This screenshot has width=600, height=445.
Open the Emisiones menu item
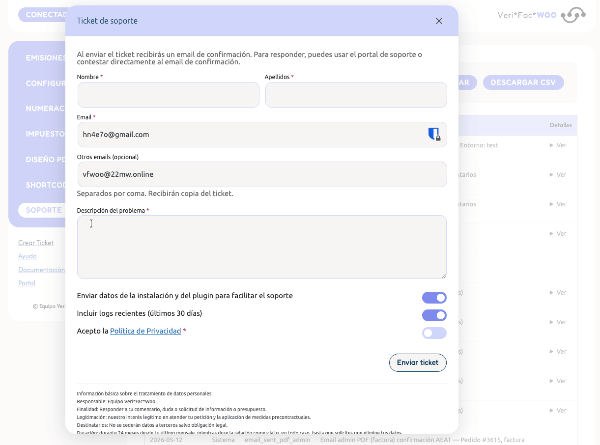[45, 58]
